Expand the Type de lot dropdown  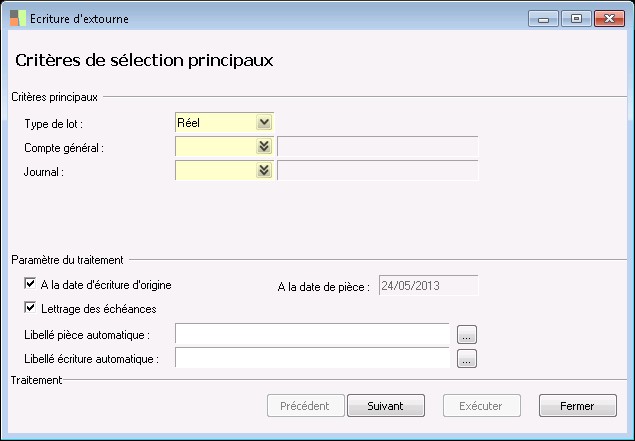(x=264, y=122)
